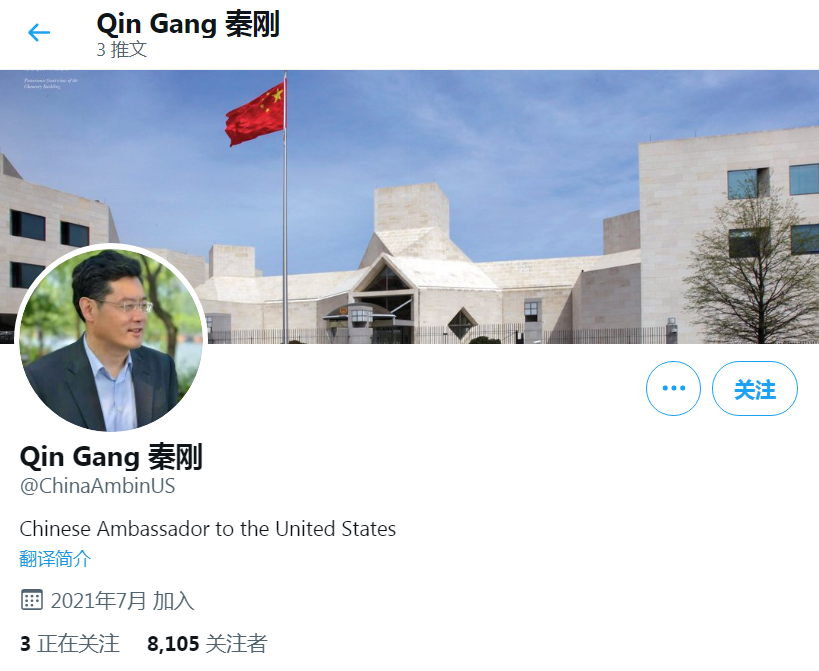Click the 翻译简介 translate bio link
The width and height of the screenshot is (819, 671).
point(55,559)
